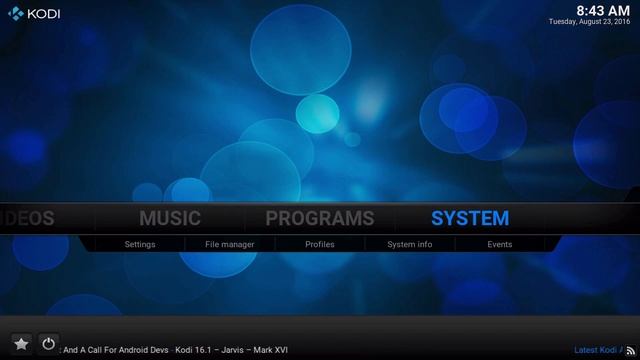Open System info

(x=409, y=244)
